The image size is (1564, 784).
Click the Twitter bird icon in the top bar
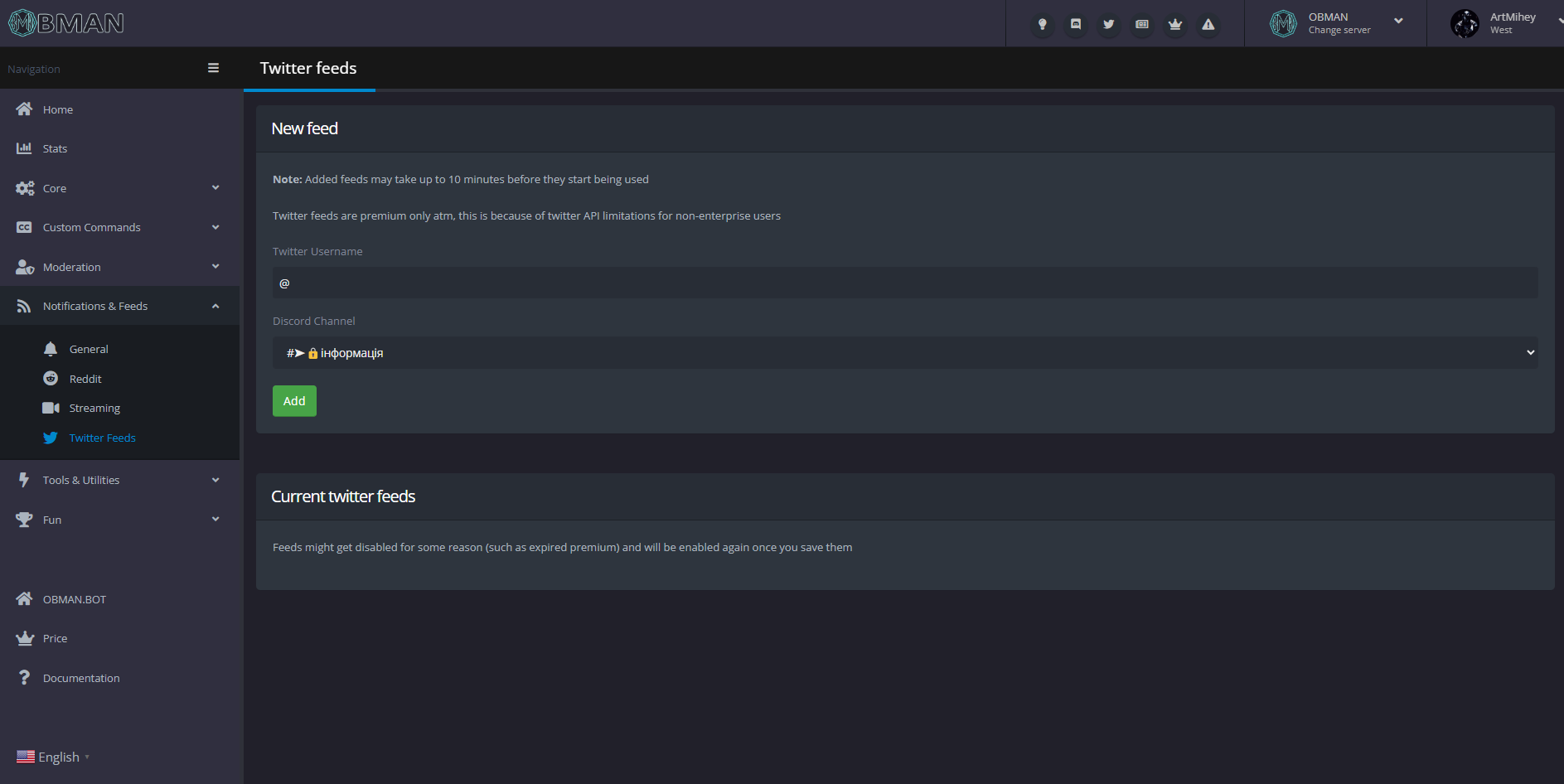coord(1109,24)
